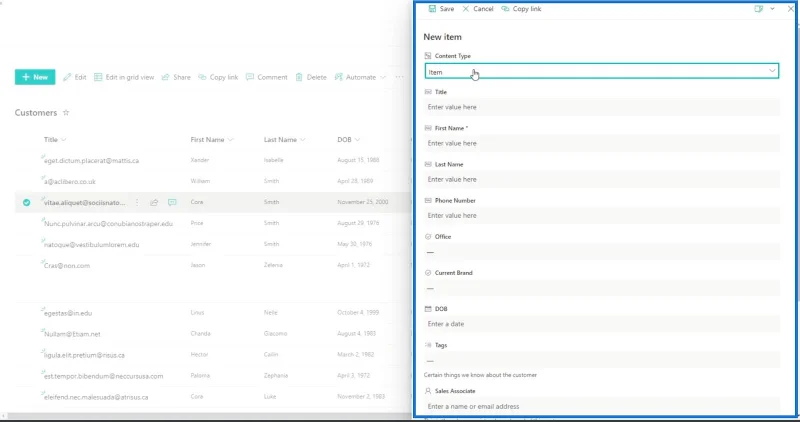This screenshot has height=422, width=800.
Task: Open the Content Type dropdown showing Item
Action: tap(602, 71)
